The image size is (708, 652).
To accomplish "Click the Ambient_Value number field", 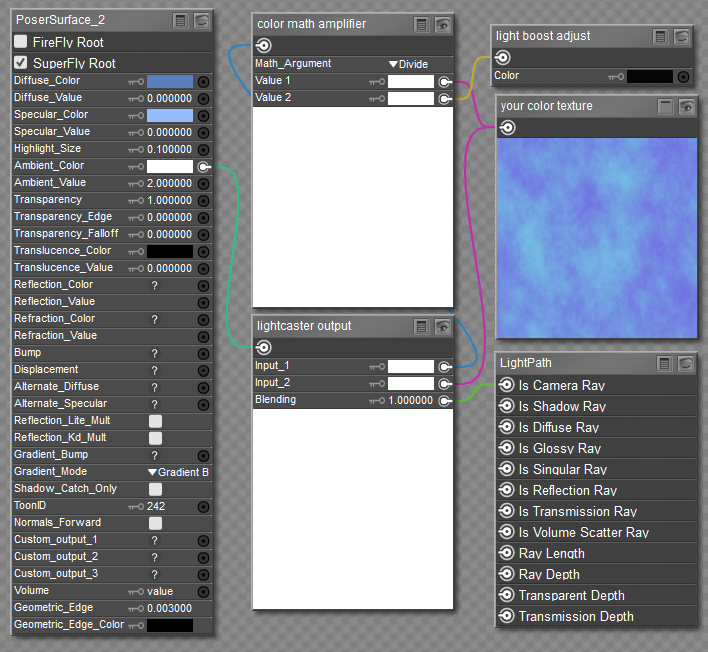I will coord(169,183).
